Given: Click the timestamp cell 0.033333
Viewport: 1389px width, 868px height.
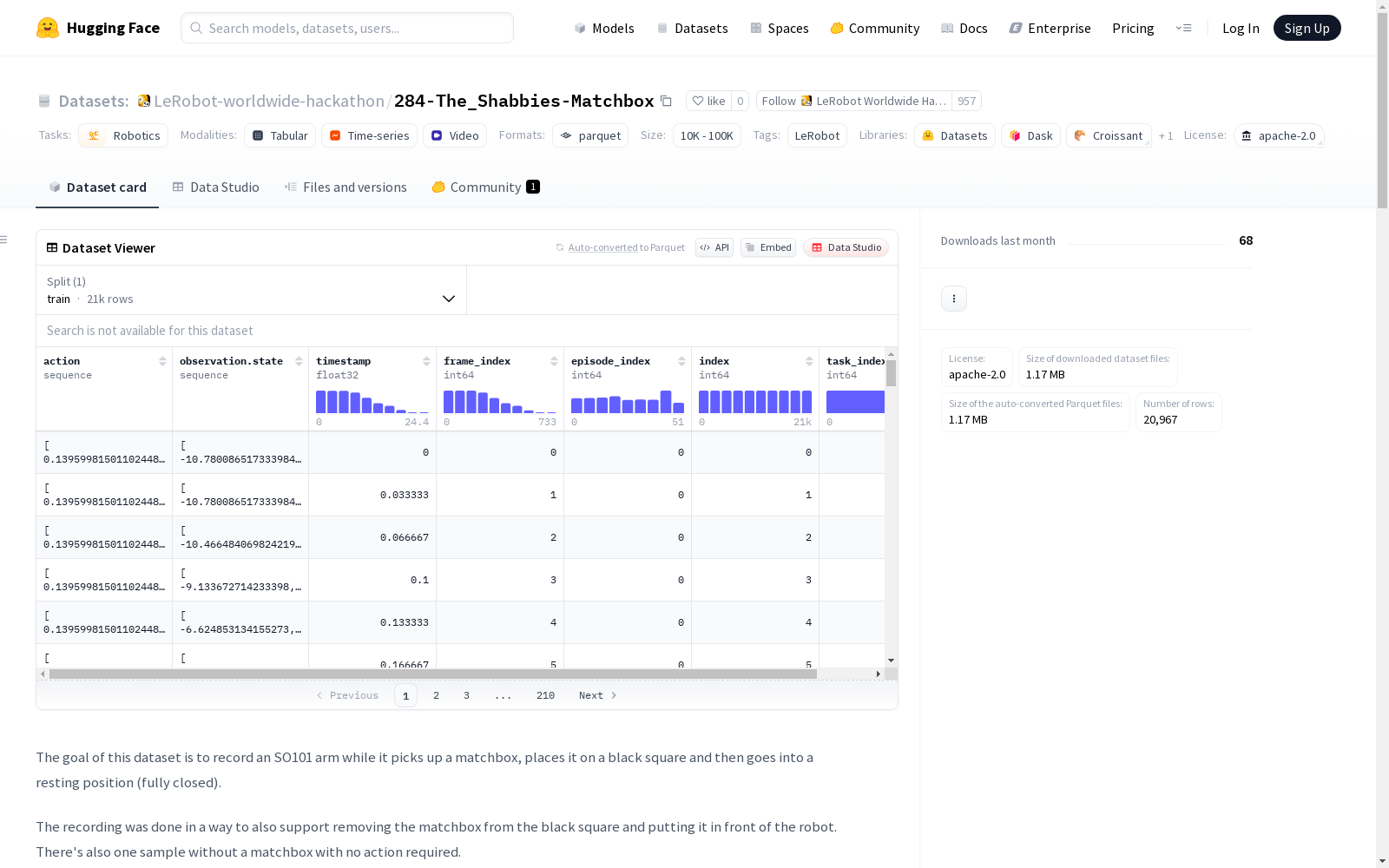Looking at the screenshot, I should (372, 495).
